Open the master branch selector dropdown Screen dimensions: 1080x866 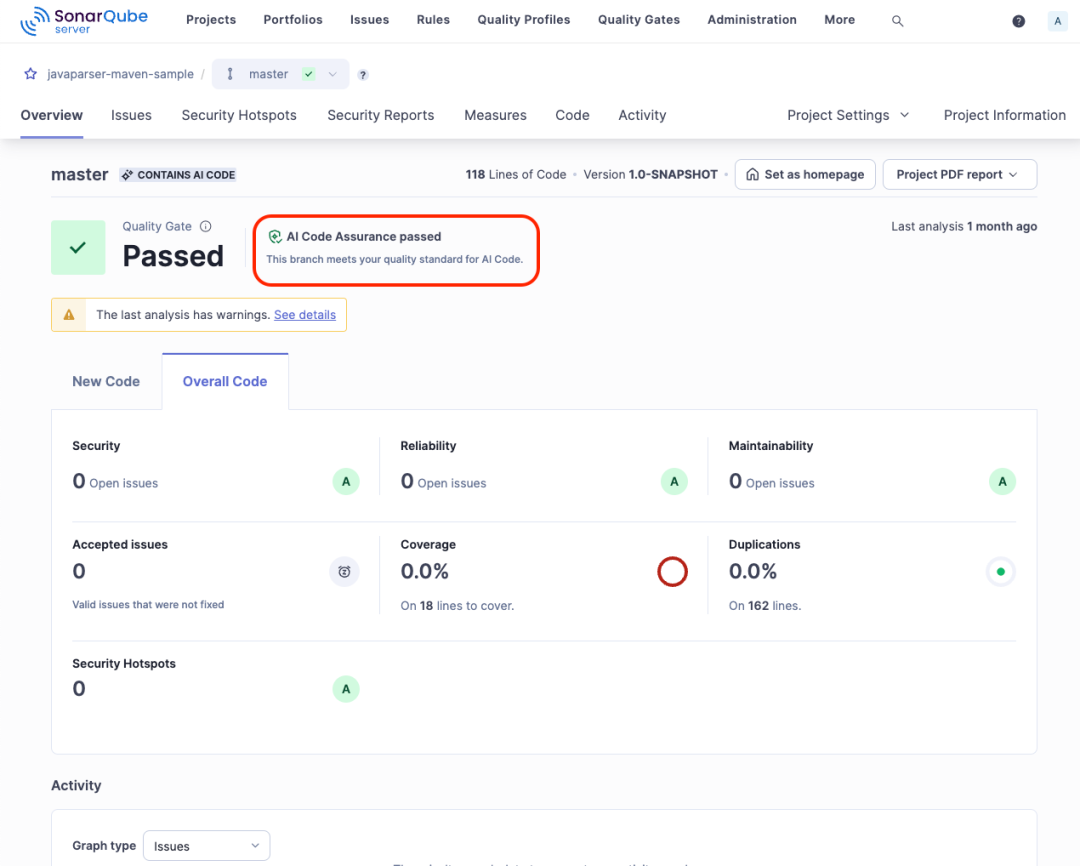click(x=280, y=73)
